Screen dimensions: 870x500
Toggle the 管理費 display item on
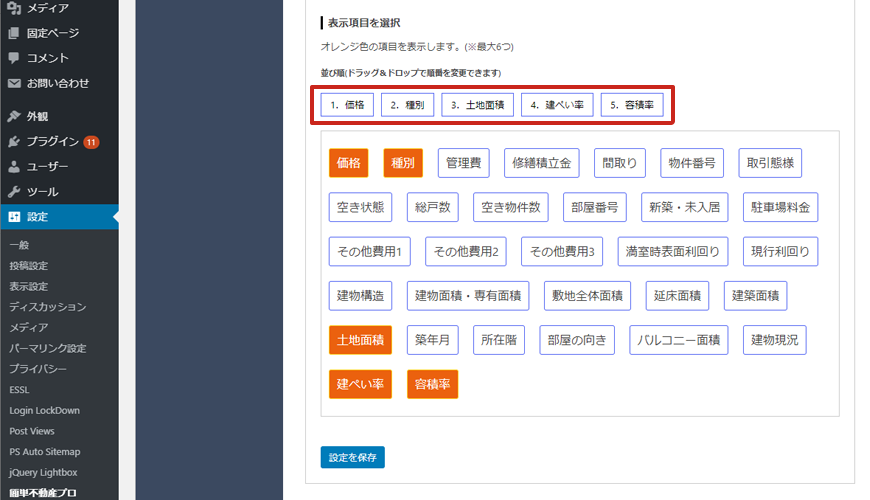point(463,163)
